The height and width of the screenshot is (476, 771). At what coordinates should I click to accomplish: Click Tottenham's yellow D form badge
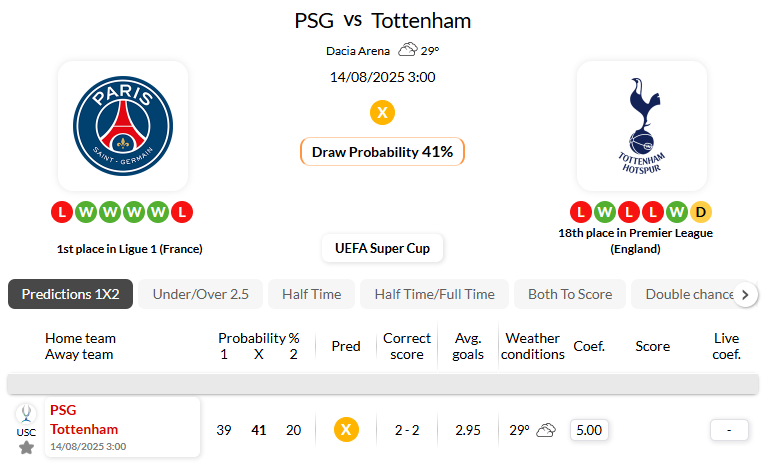(x=701, y=212)
